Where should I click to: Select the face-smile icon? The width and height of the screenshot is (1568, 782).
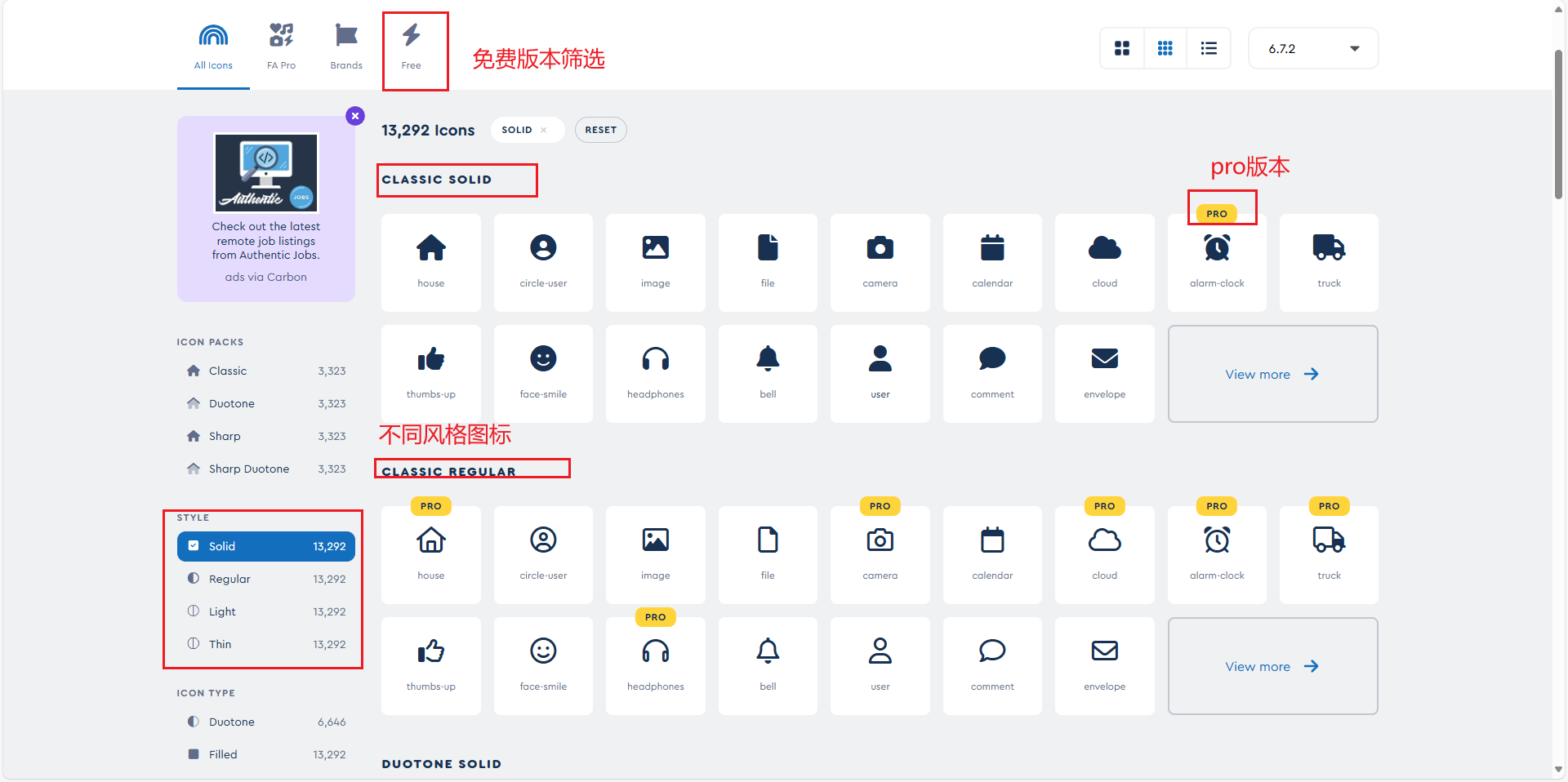point(542,372)
